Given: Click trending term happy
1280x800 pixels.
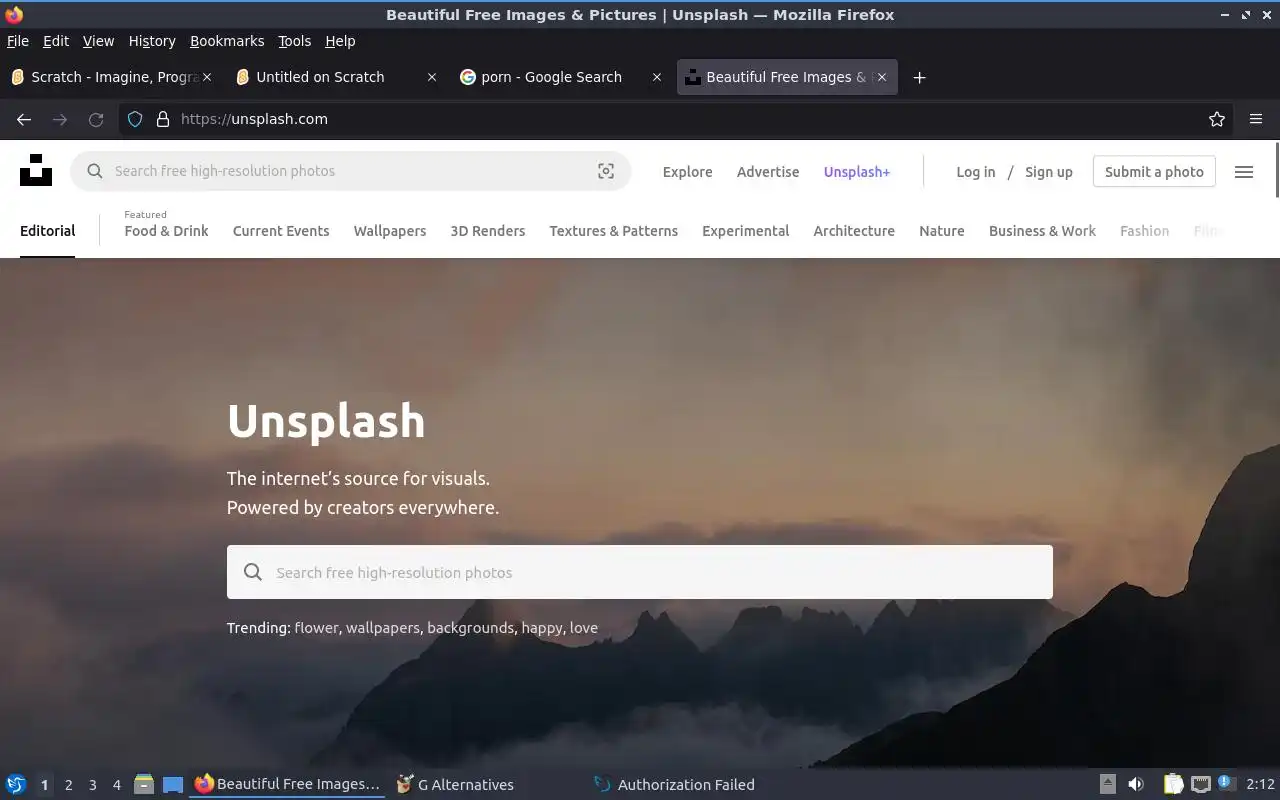Looking at the screenshot, I should (x=542, y=628).
